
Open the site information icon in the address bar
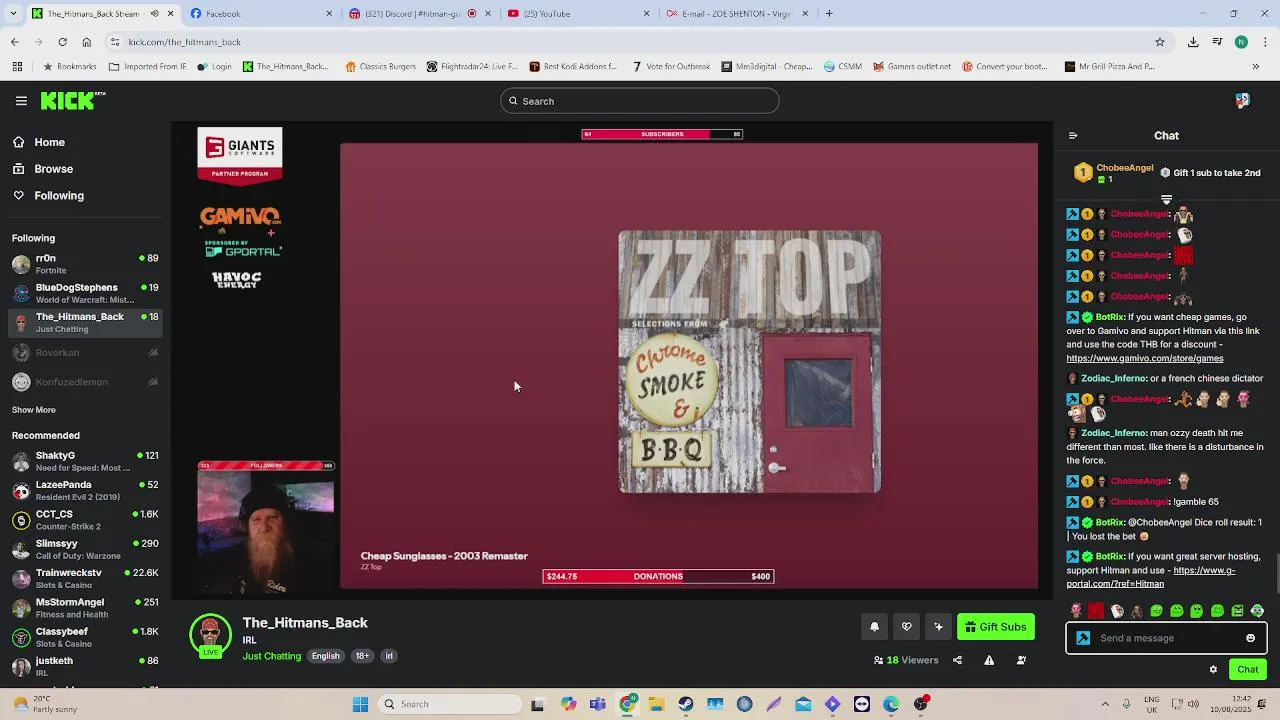pos(116,42)
